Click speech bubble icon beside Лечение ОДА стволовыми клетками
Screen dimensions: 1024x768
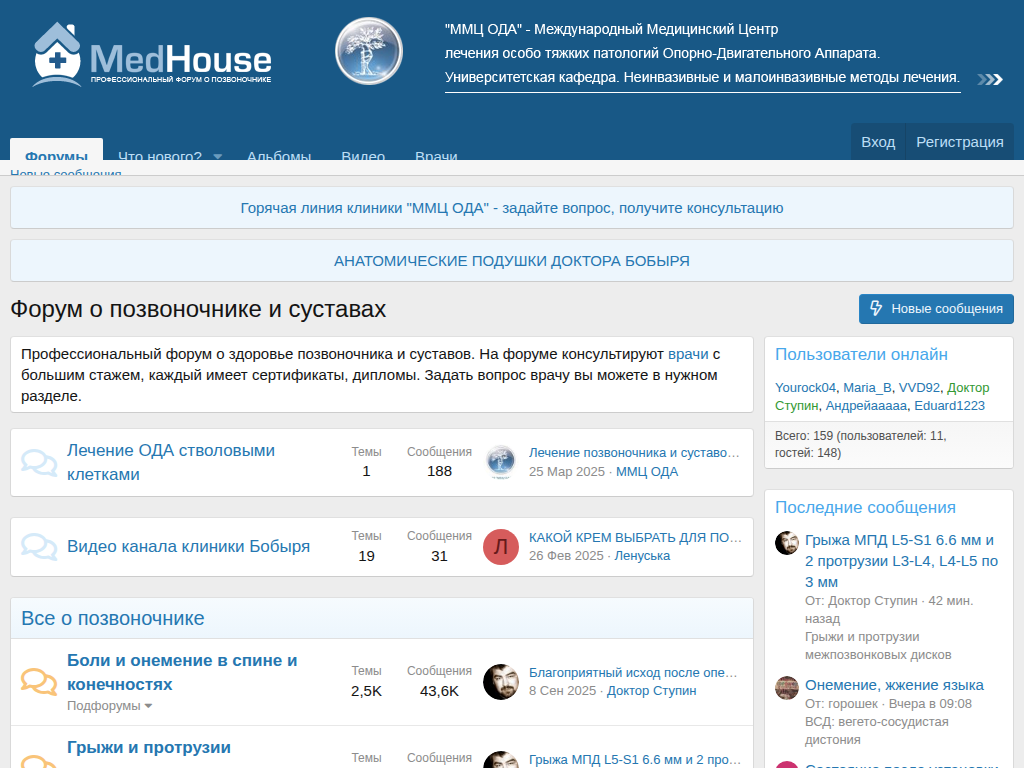[x=39, y=463]
